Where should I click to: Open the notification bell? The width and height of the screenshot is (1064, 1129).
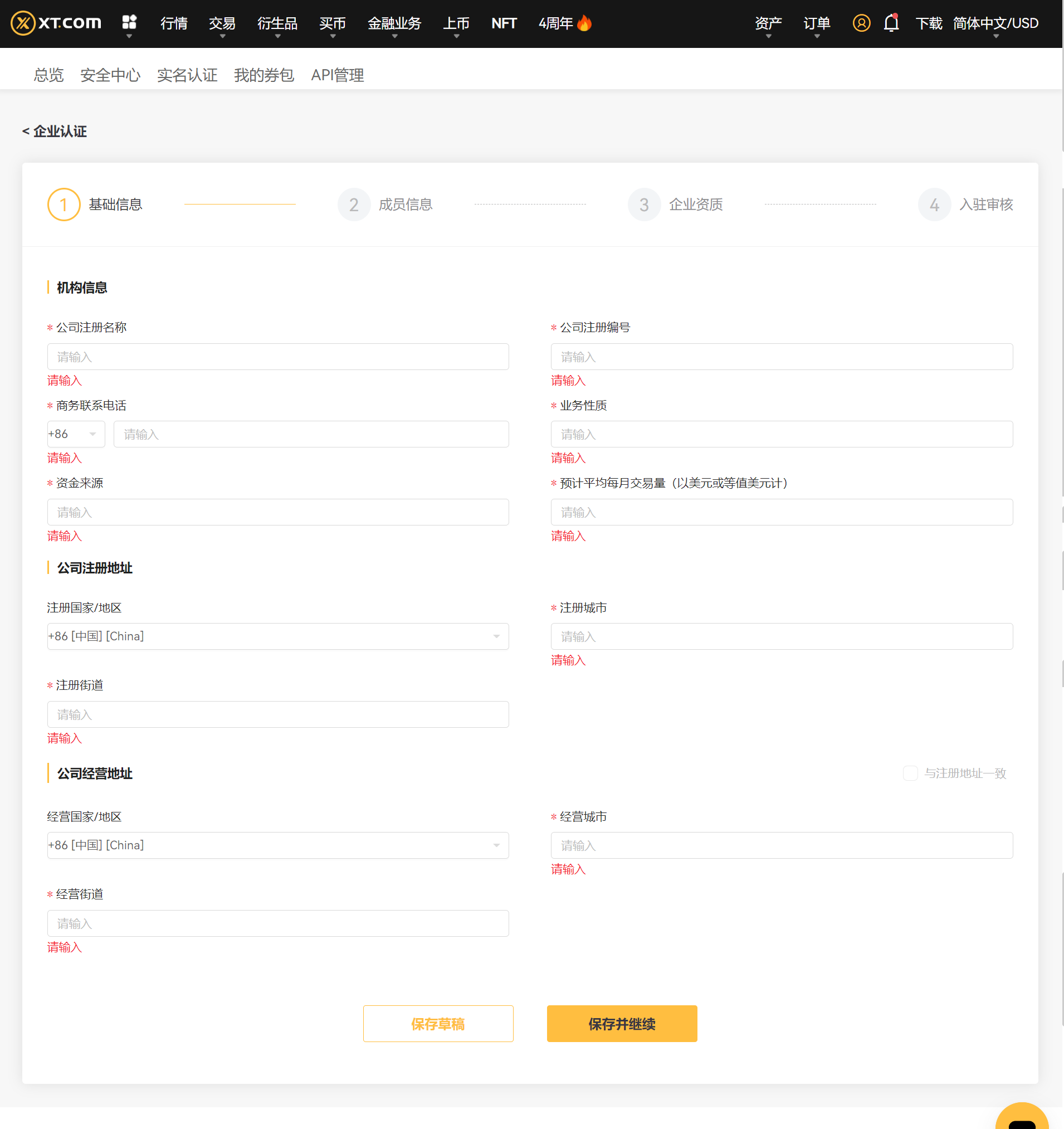click(x=891, y=23)
